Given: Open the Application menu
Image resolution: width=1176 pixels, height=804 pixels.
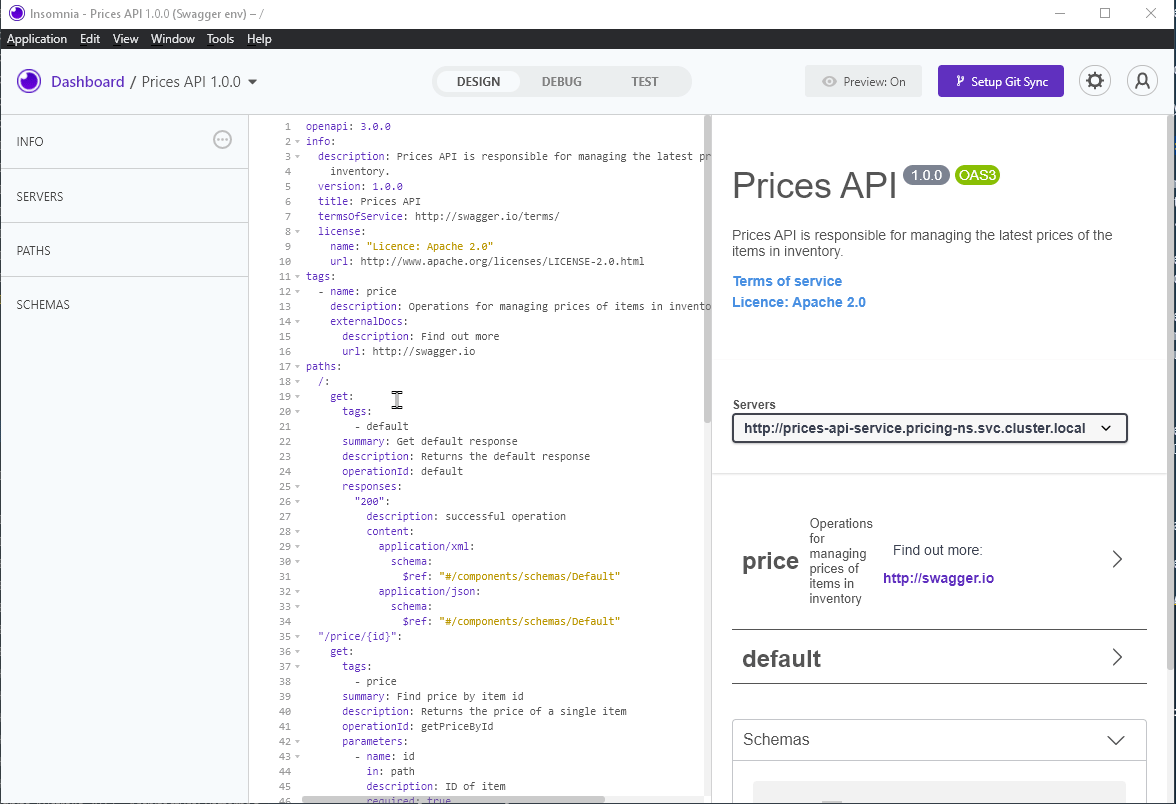Looking at the screenshot, I should (37, 39).
